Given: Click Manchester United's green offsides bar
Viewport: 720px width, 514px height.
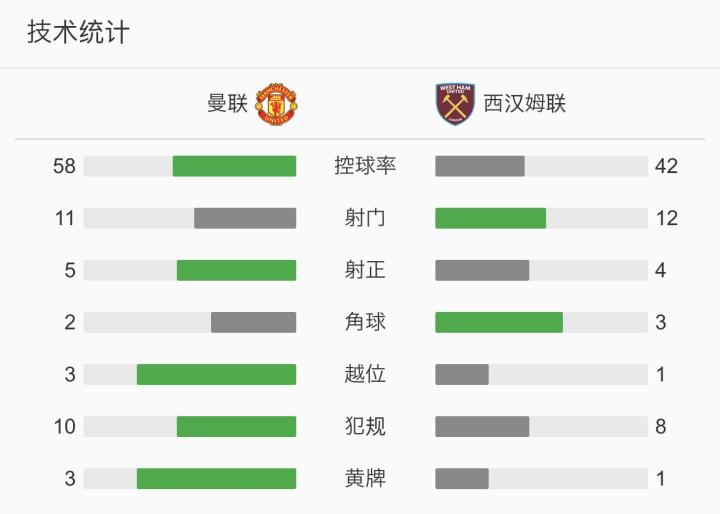Looking at the screenshot, I should click(216, 374).
